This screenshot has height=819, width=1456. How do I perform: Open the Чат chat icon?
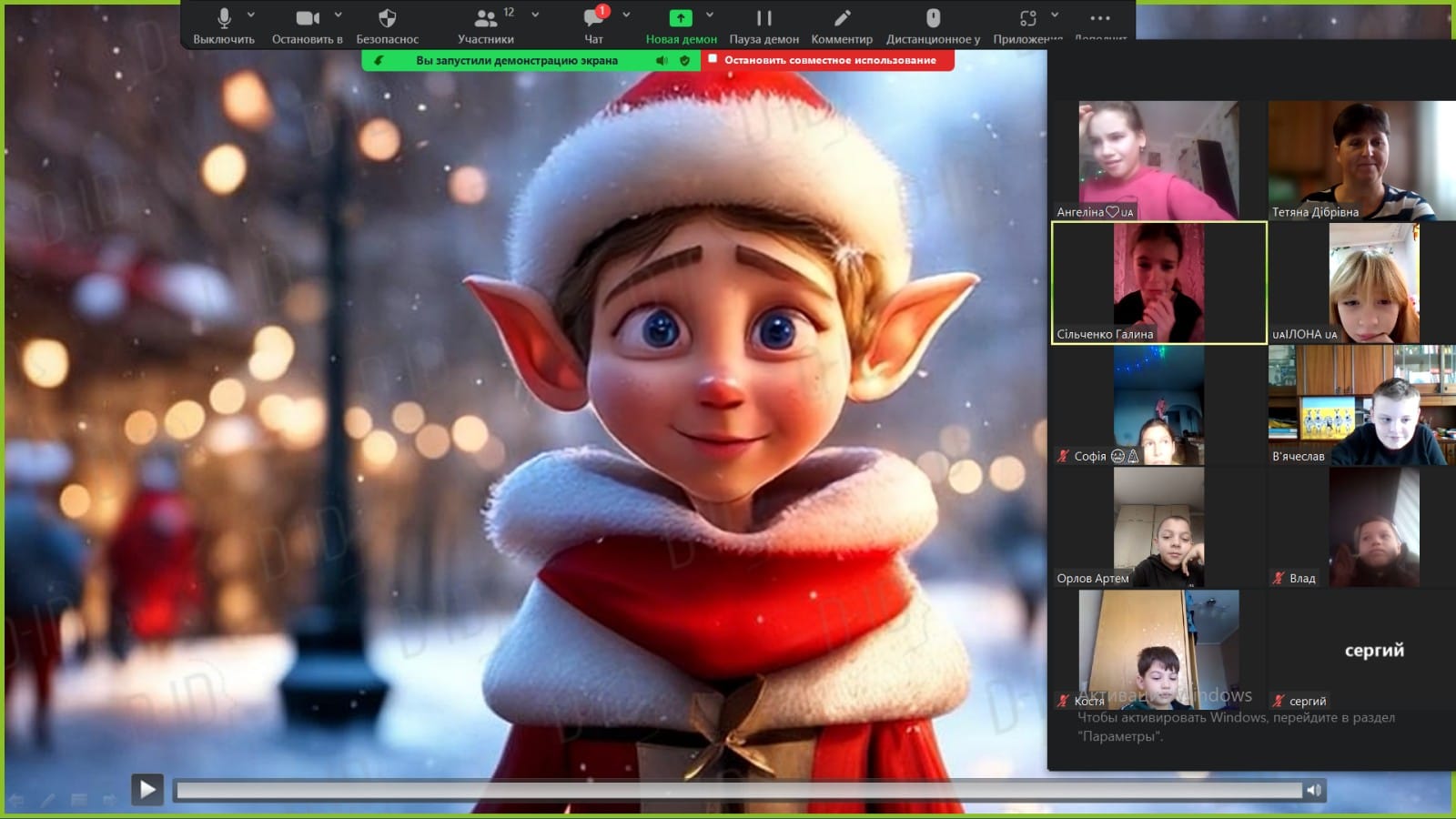[x=594, y=17]
